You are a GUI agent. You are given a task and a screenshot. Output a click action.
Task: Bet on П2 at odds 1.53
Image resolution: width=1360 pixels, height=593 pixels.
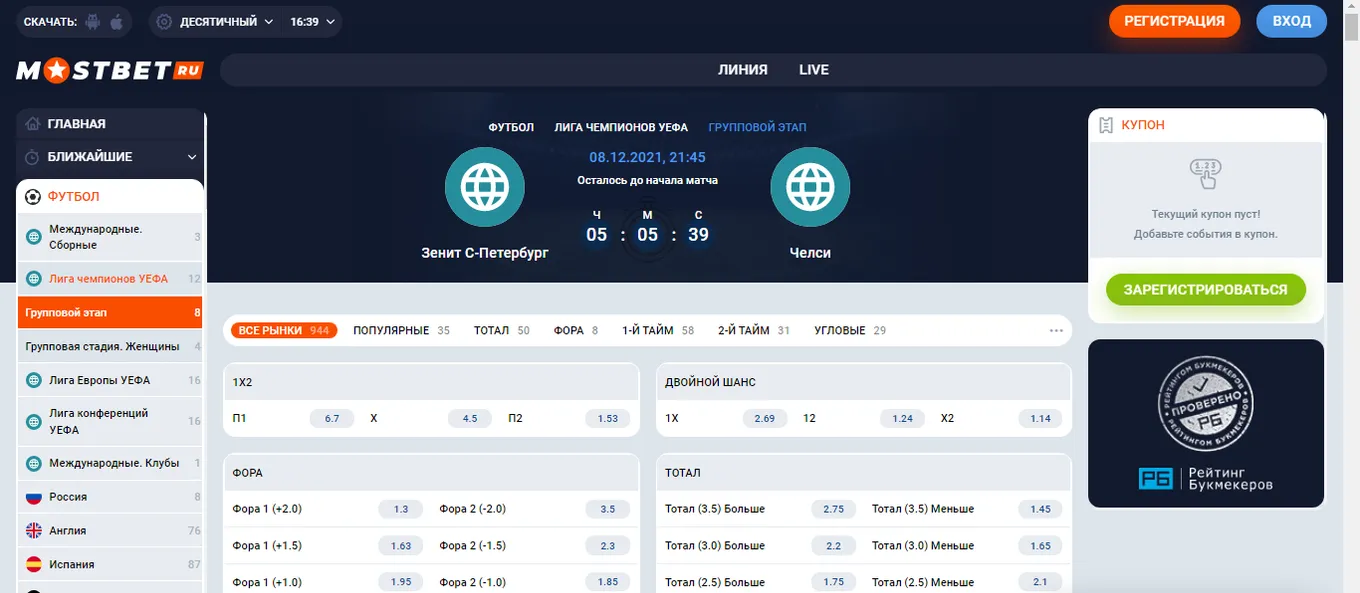tap(608, 419)
